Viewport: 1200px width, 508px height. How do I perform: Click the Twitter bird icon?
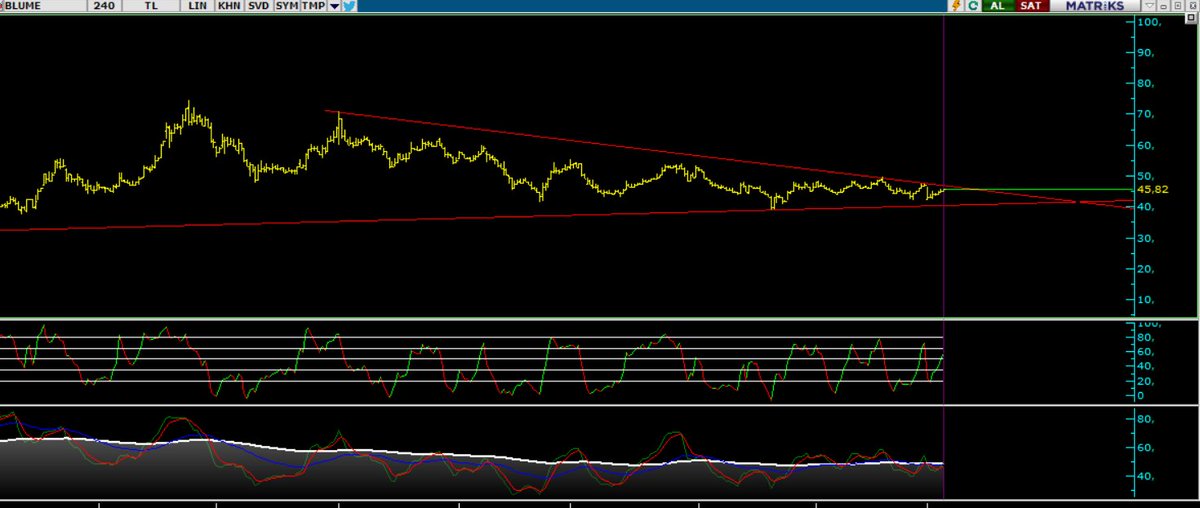[349, 6]
